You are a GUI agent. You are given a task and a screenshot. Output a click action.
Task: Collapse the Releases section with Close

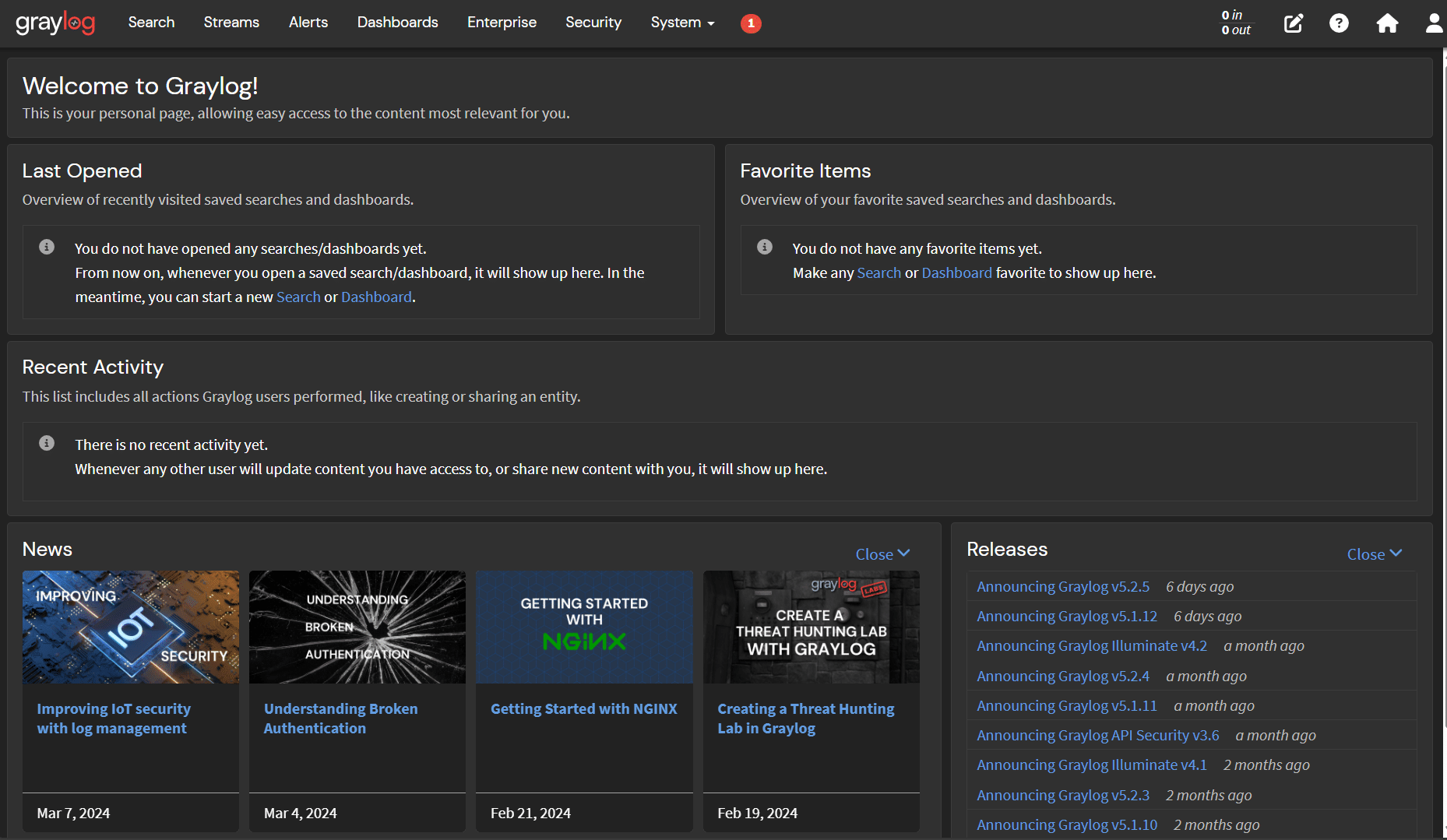coord(1375,554)
